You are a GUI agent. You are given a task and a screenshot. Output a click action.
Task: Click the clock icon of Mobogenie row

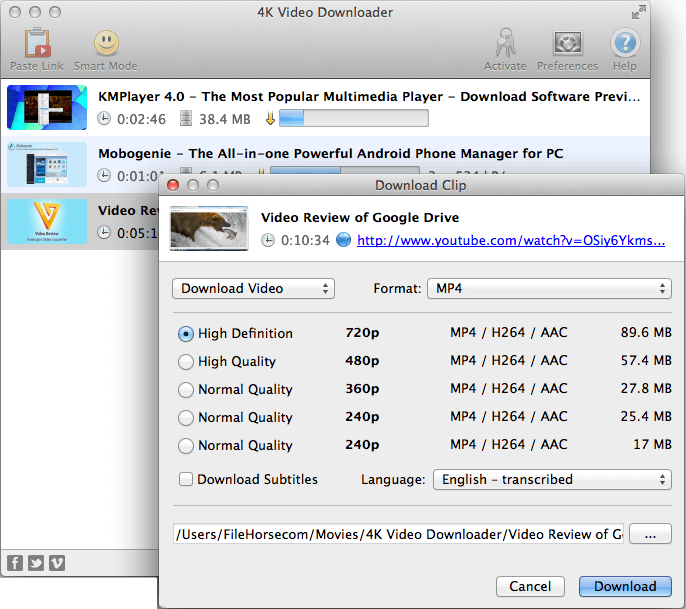104,175
